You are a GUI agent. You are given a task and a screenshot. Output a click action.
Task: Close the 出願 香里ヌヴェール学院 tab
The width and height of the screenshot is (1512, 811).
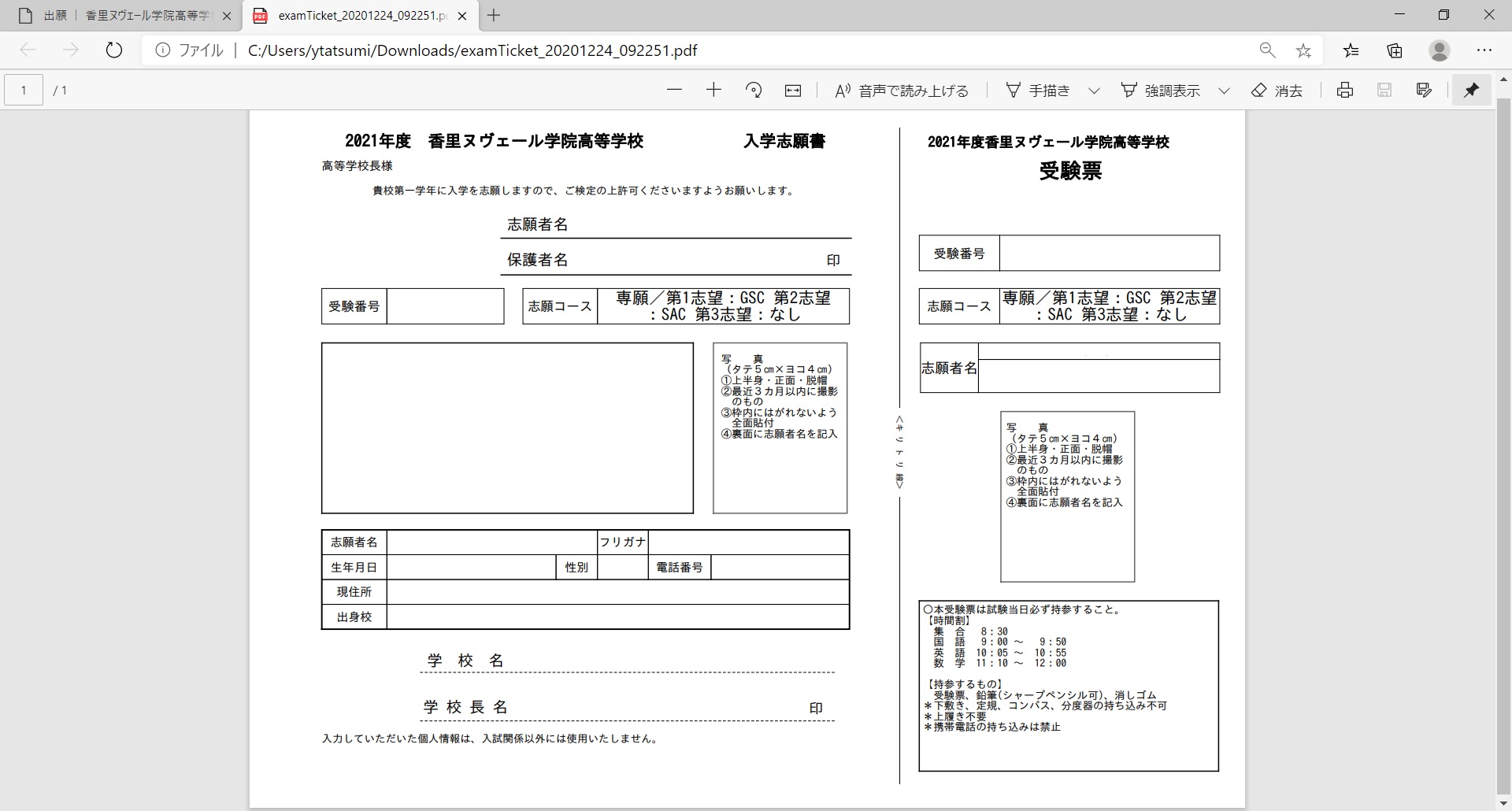(x=226, y=16)
